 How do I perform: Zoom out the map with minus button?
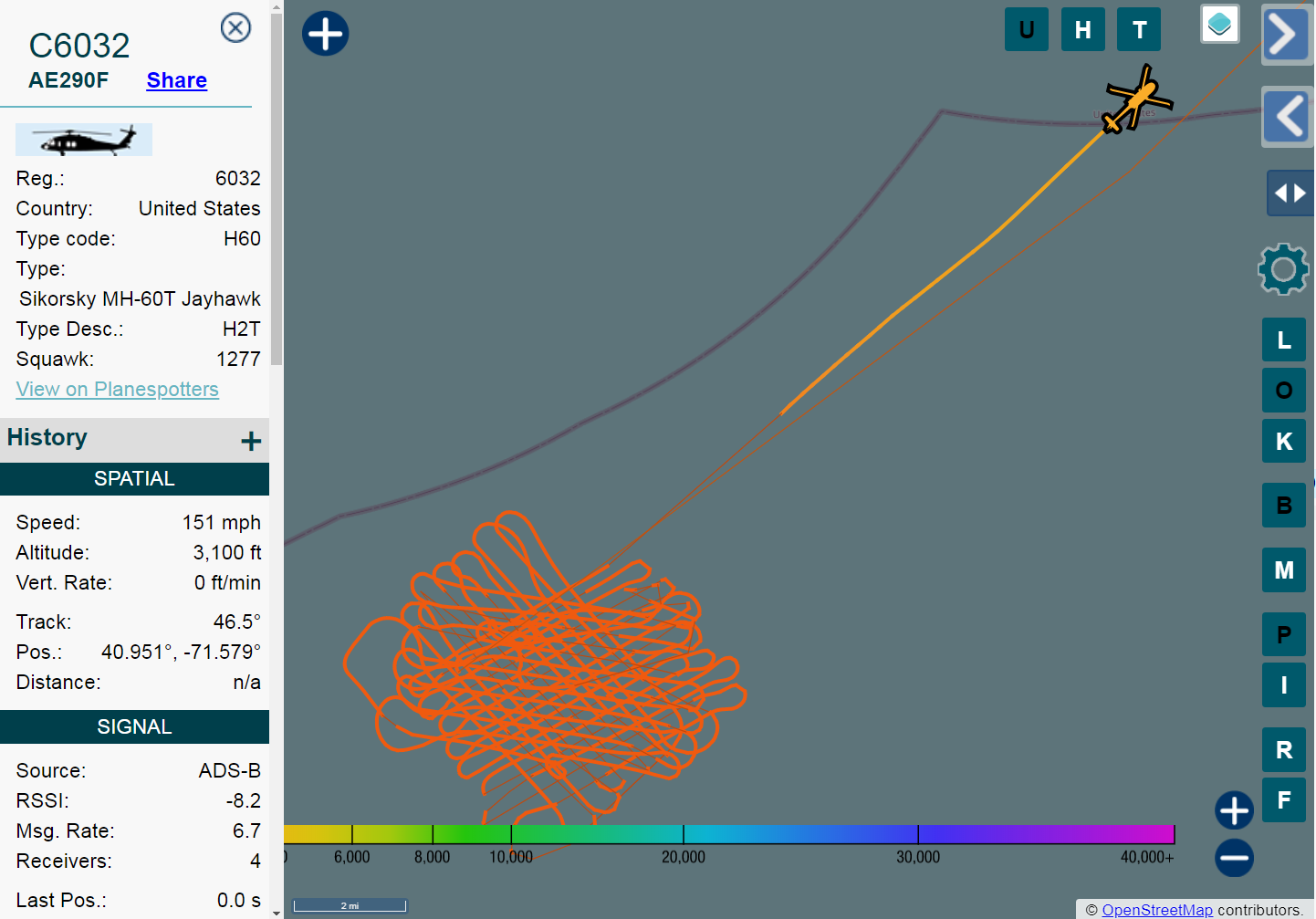click(1234, 858)
